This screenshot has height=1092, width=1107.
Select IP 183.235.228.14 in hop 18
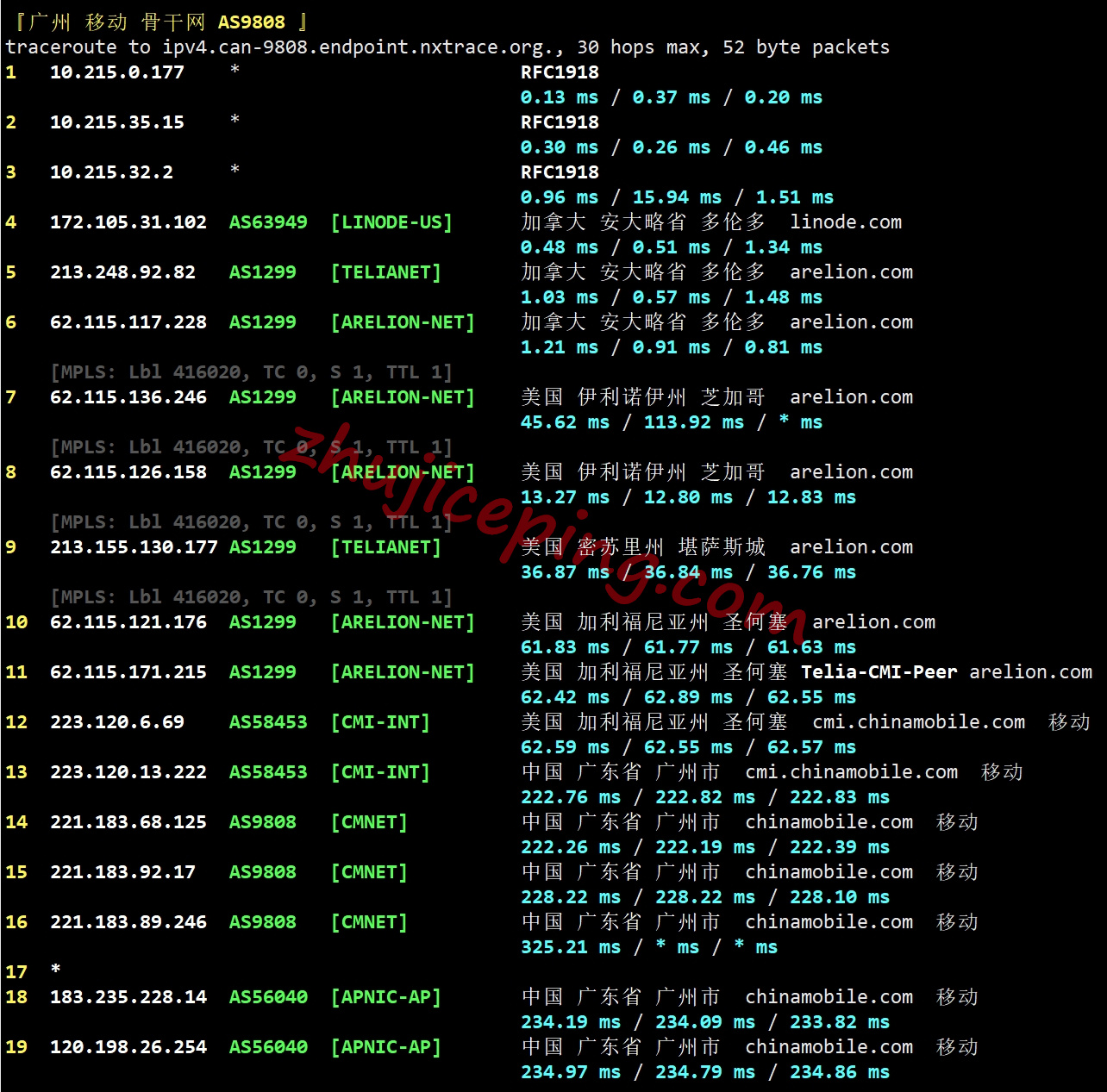click(x=128, y=997)
